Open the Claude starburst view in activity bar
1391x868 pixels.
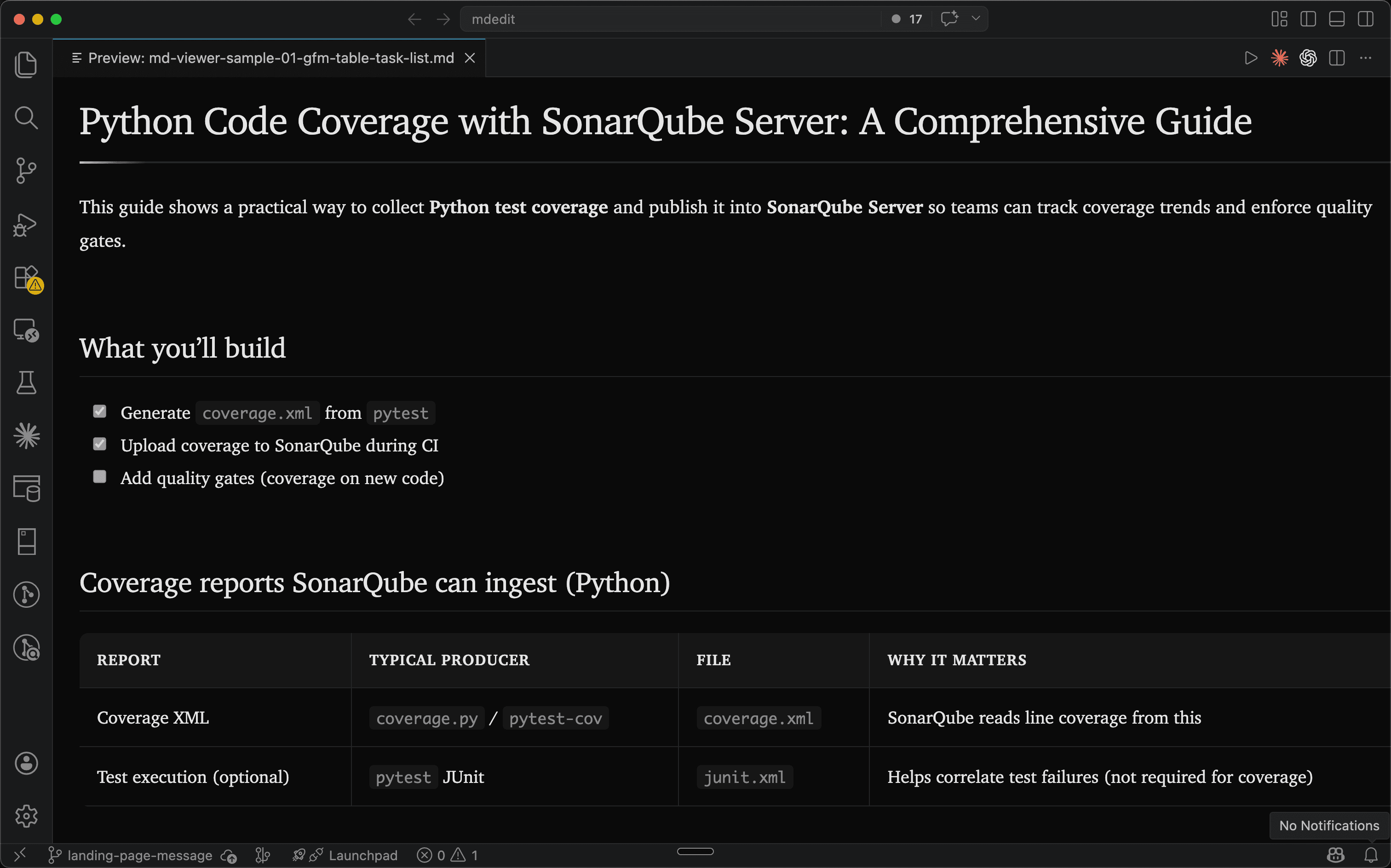[26, 436]
